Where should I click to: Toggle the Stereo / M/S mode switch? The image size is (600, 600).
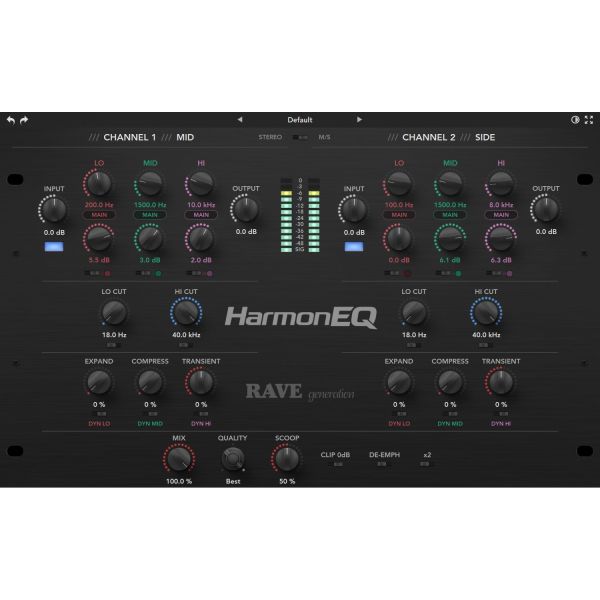coord(300,137)
